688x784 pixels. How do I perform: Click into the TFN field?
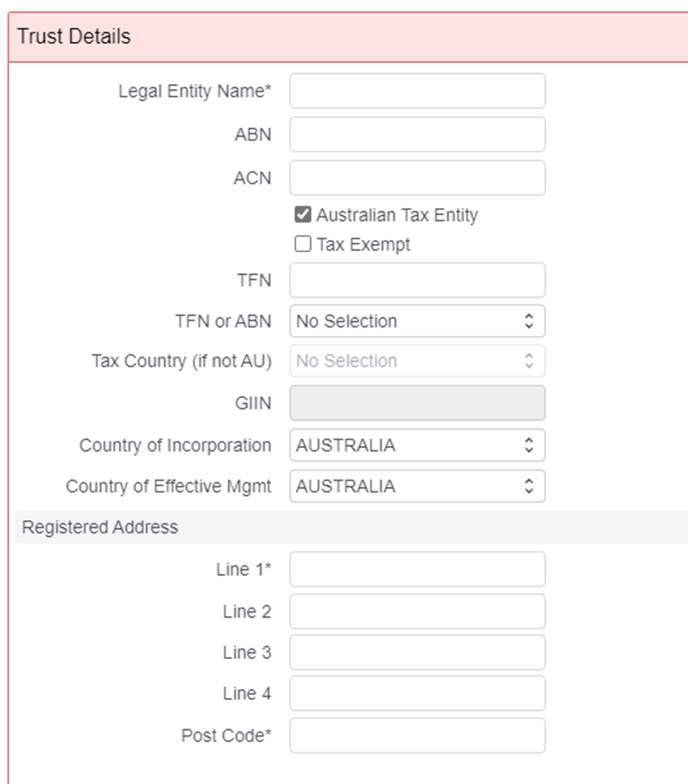tap(418, 280)
